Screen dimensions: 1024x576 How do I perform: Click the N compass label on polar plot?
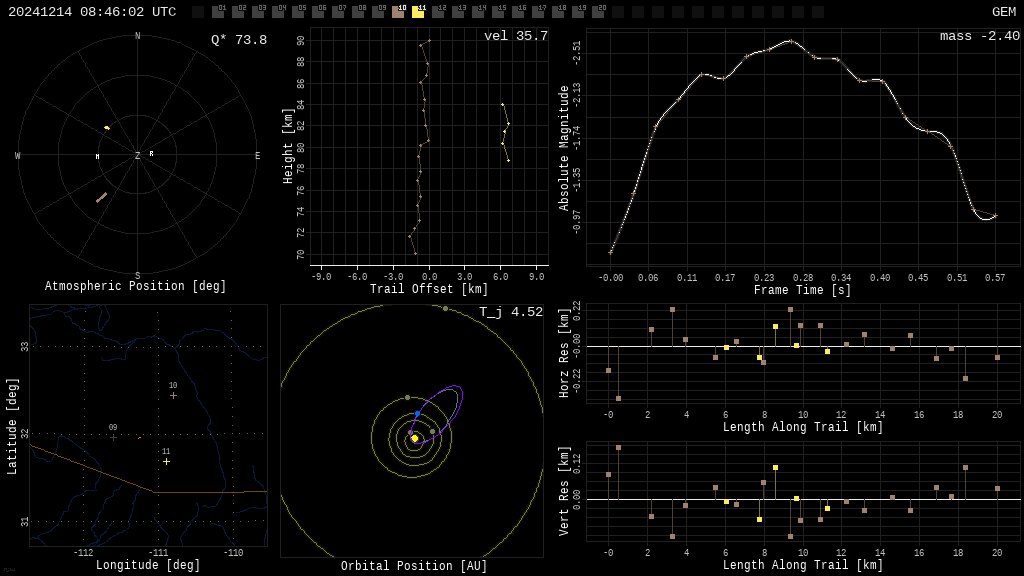[137, 36]
